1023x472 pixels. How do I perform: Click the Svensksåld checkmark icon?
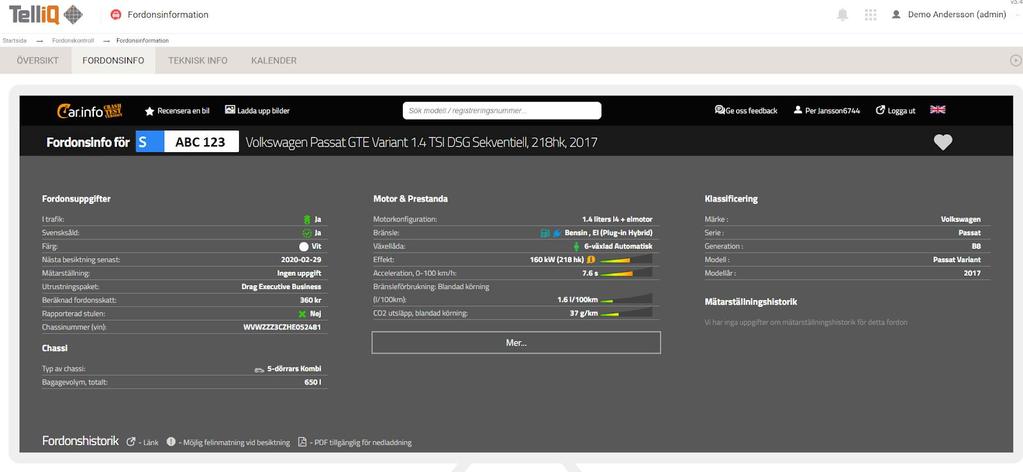pyautogui.click(x=307, y=233)
